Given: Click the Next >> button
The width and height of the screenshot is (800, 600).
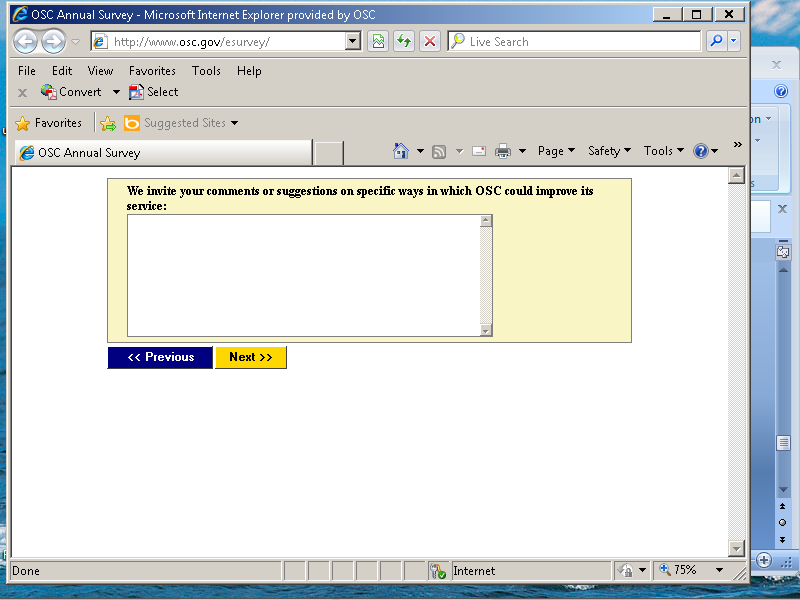Looking at the screenshot, I should [251, 357].
